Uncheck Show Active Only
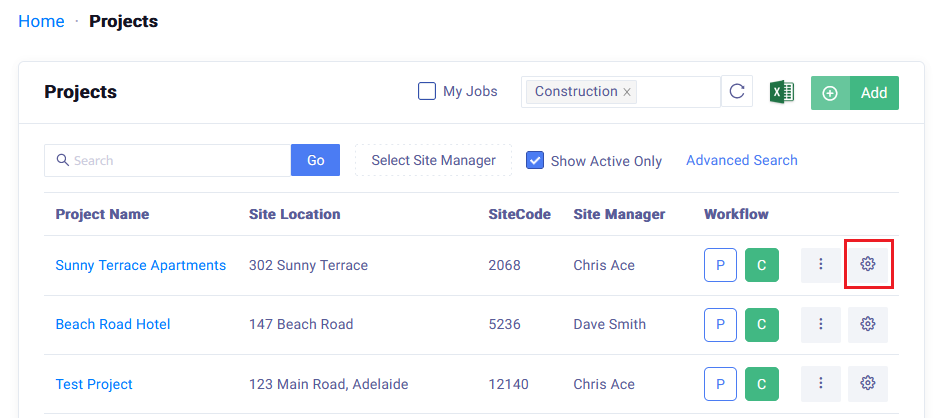937x418 pixels. (535, 160)
